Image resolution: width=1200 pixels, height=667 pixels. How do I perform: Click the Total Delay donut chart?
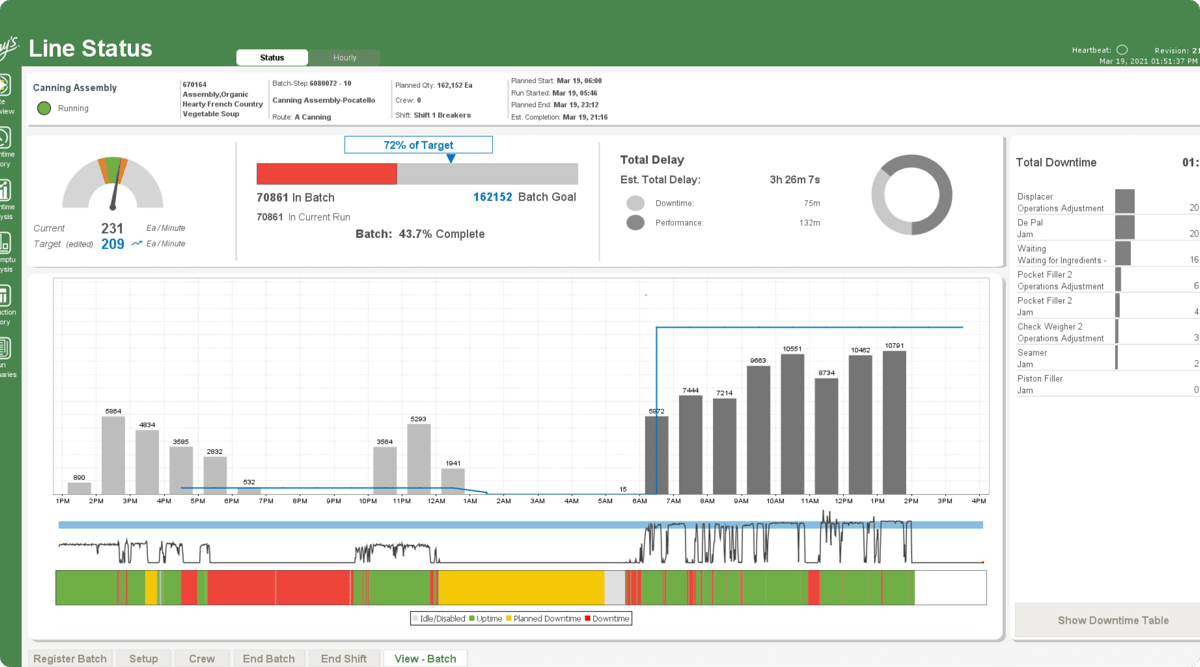[x=911, y=195]
